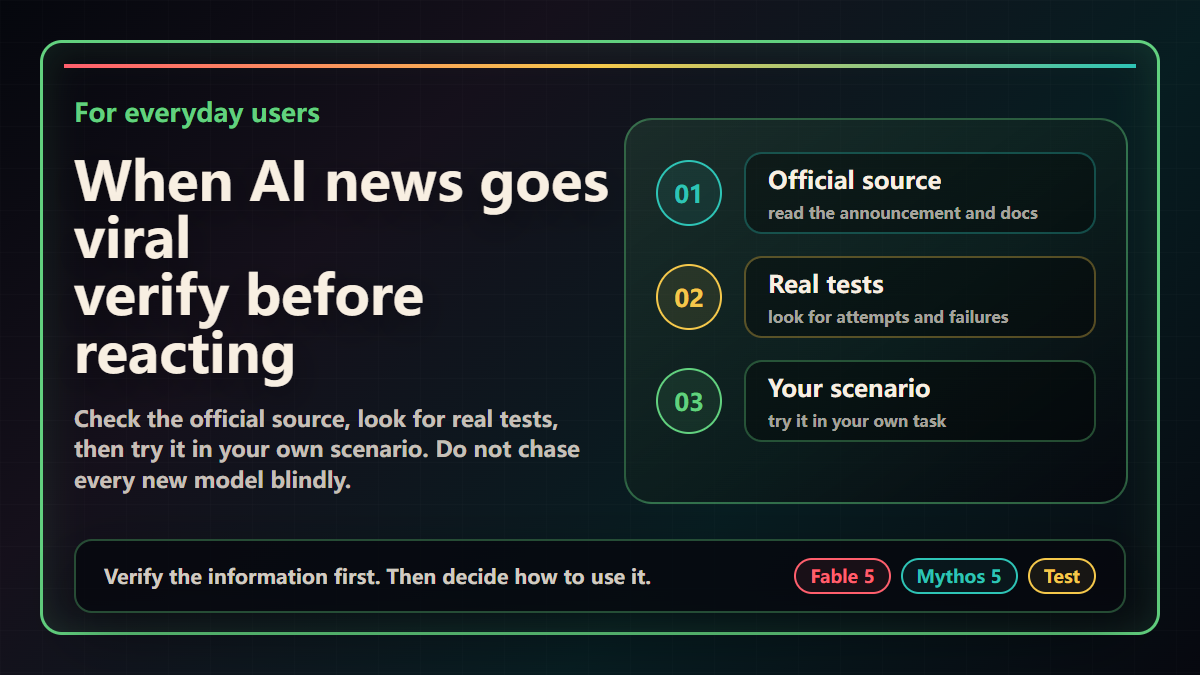The width and height of the screenshot is (1200, 675).
Task: Click the 'For everyday users' label
Action: point(197,112)
